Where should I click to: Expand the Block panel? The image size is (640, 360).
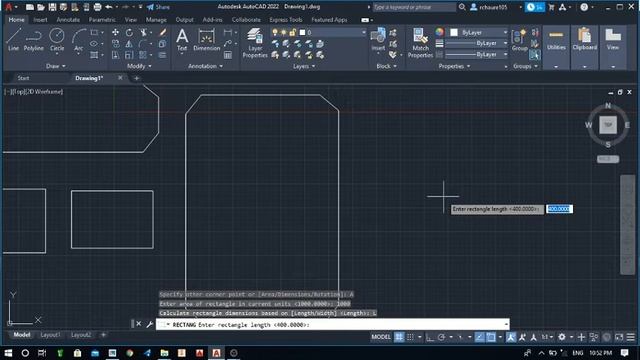[386, 66]
